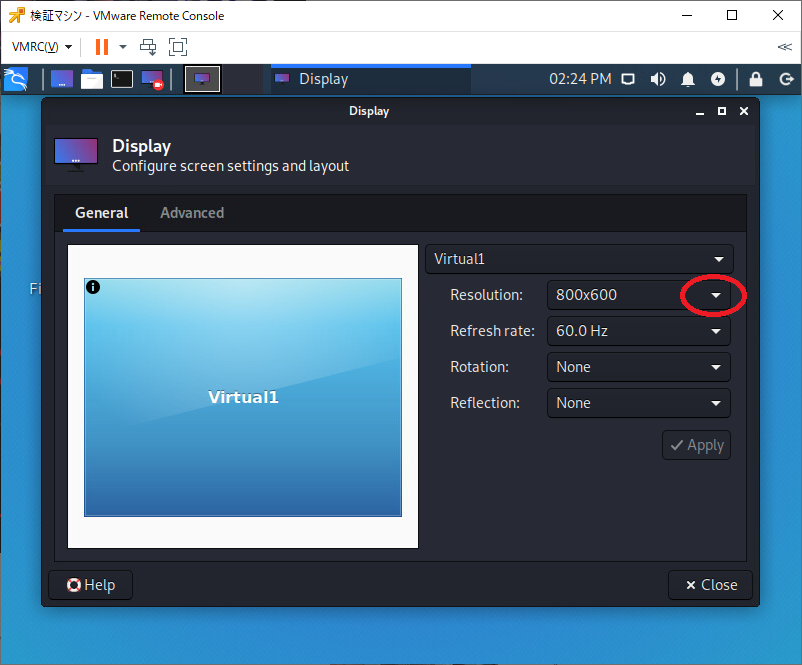Open the Kali dragon applications menu

point(15,79)
